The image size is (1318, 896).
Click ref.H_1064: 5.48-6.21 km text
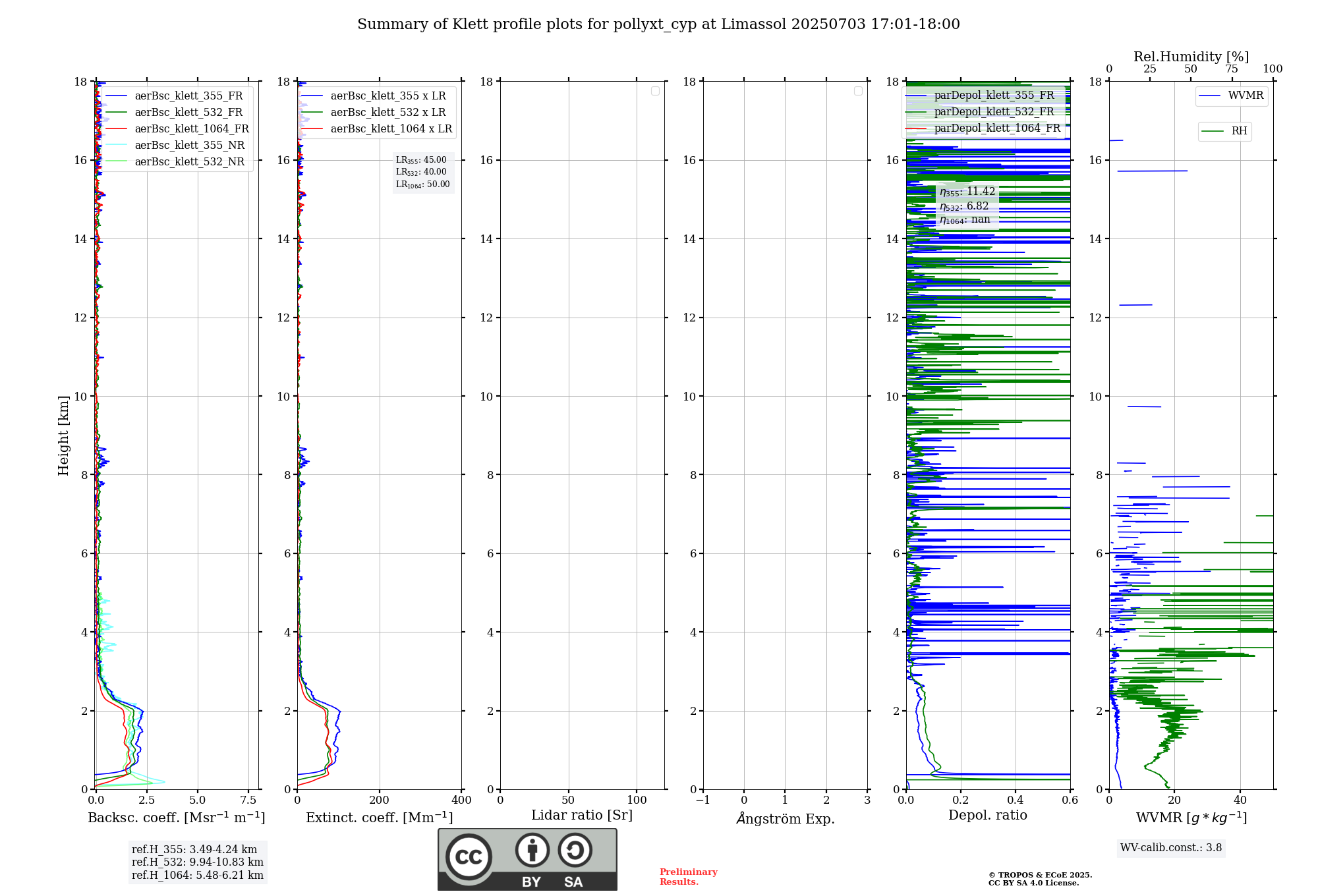click(x=198, y=876)
